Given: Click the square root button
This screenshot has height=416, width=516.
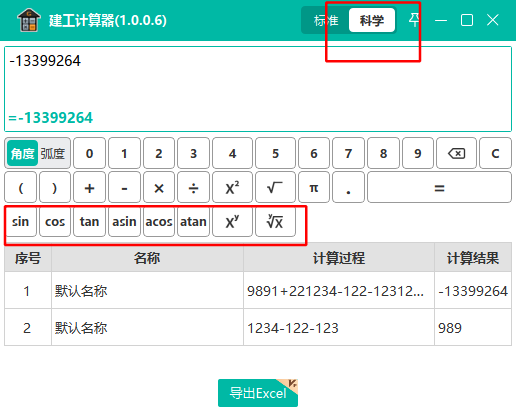Looking at the screenshot, I should pos(275,187).
